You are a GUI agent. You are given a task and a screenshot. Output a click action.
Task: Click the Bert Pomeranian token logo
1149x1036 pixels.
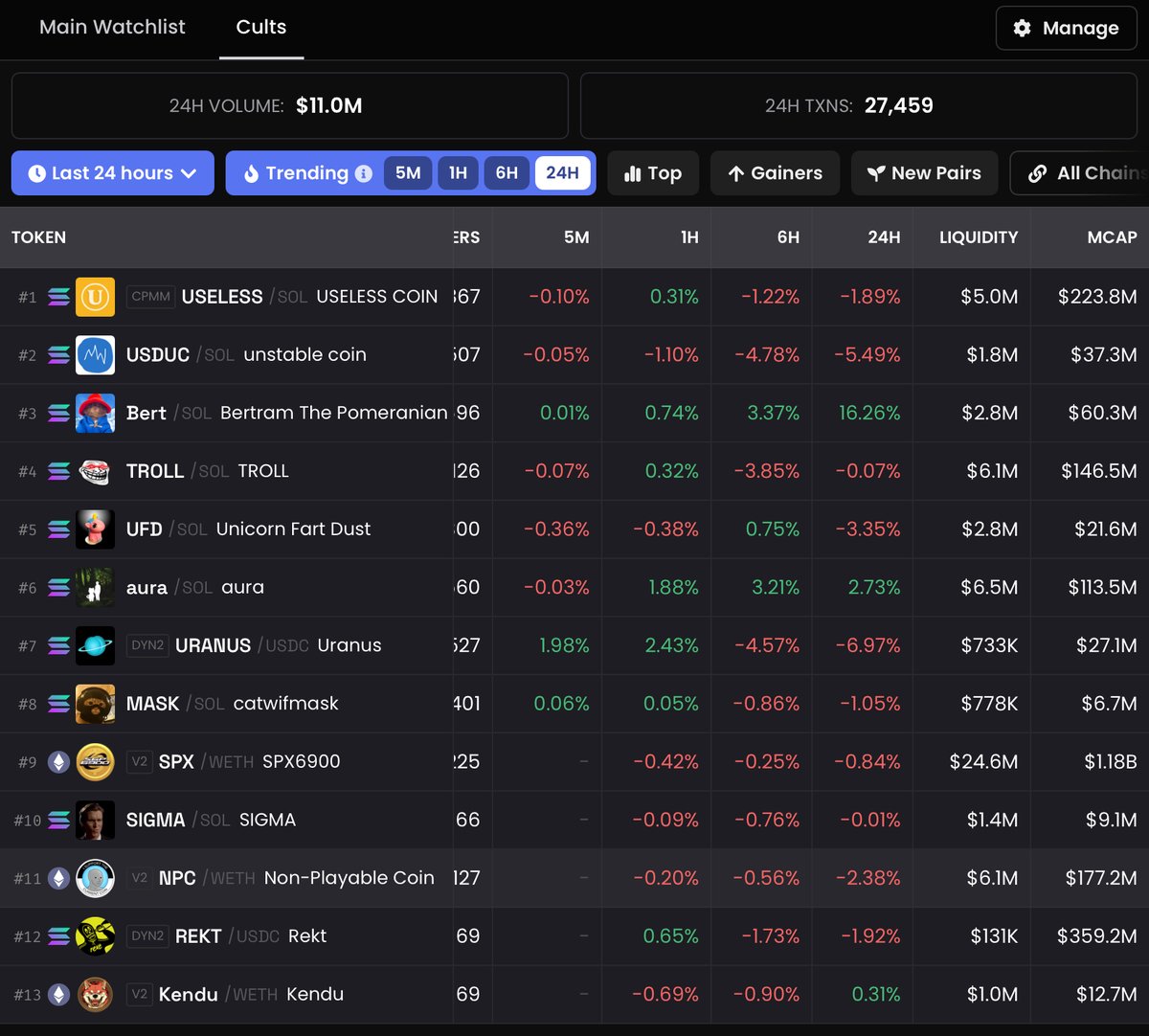95,413
